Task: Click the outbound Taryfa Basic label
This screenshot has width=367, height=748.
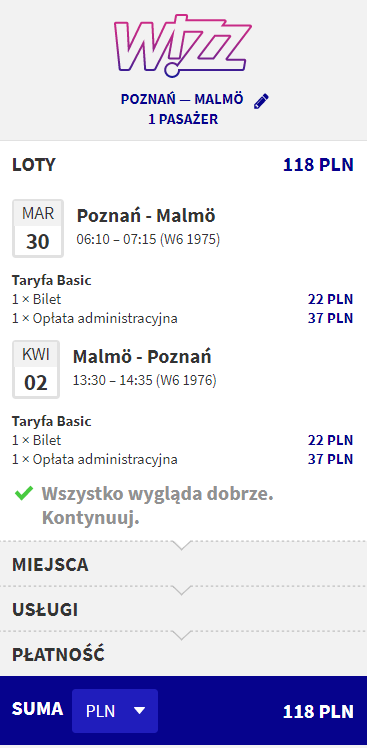Action: 52,280
